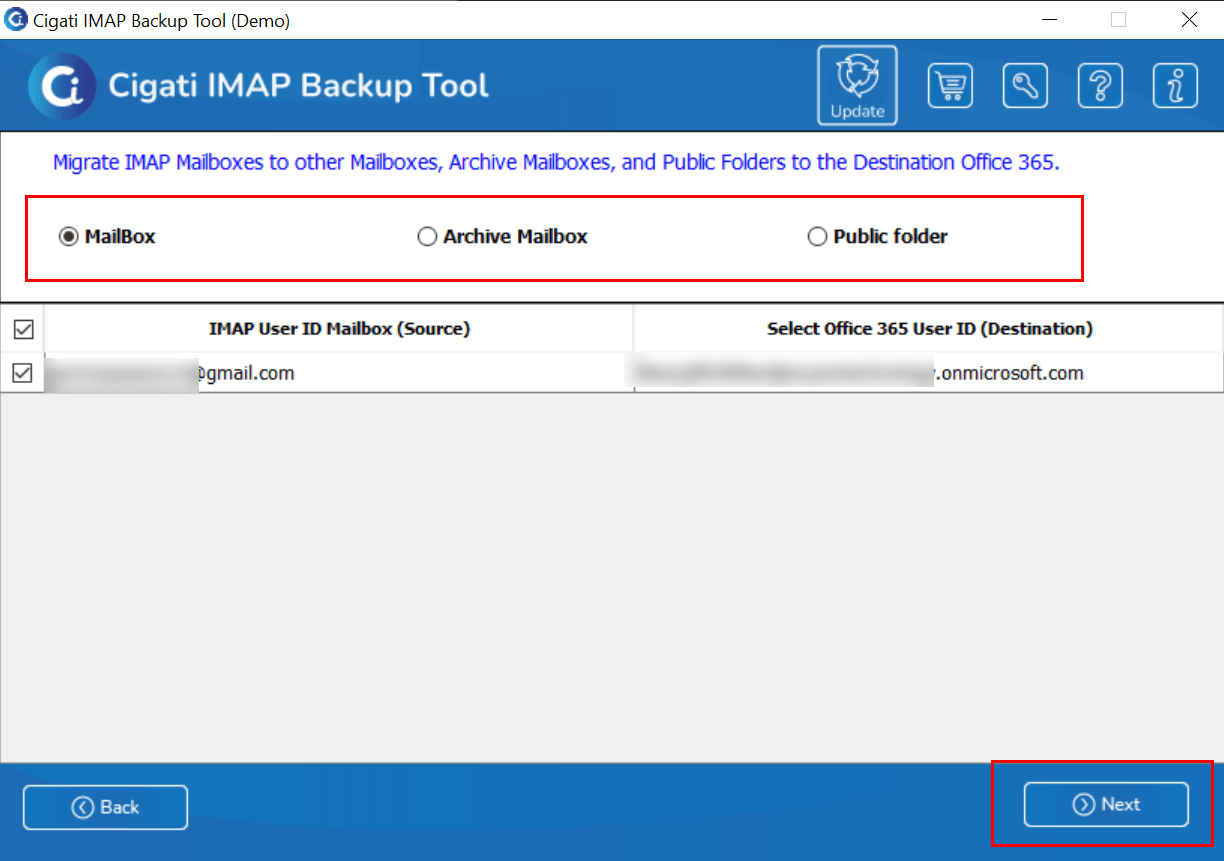Click the key activation icon
This screenshot has width=1224, height=861.
1025,85
